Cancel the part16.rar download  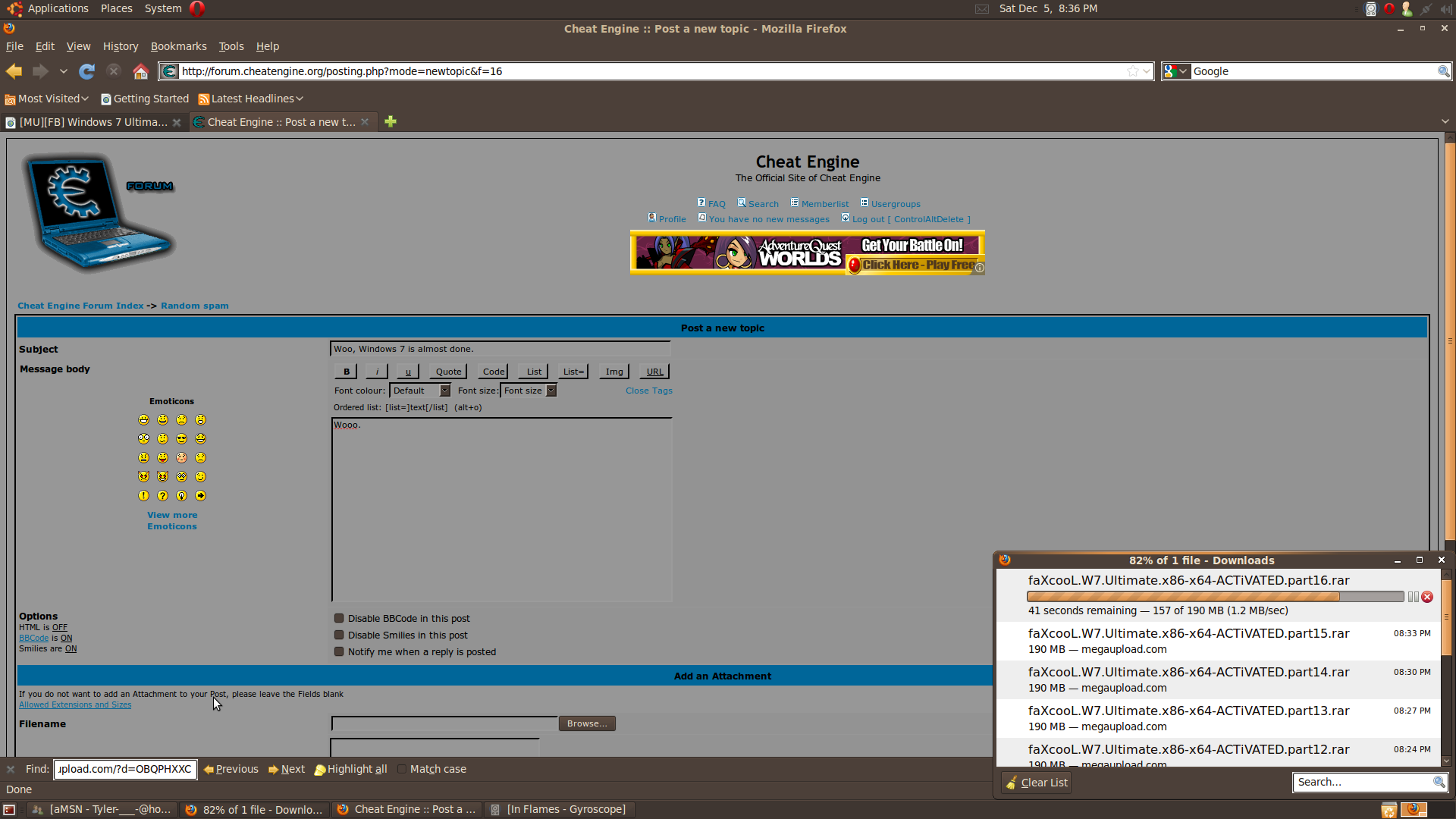point(1429,597)
